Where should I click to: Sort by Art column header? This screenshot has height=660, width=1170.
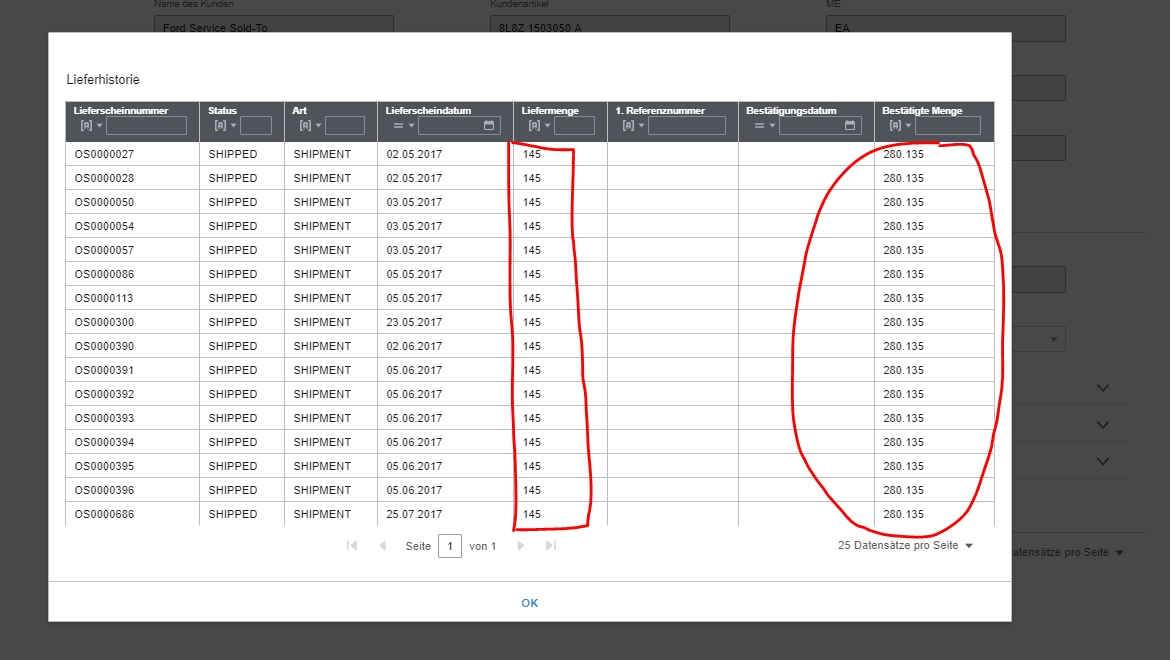click(x=299, y=110)
